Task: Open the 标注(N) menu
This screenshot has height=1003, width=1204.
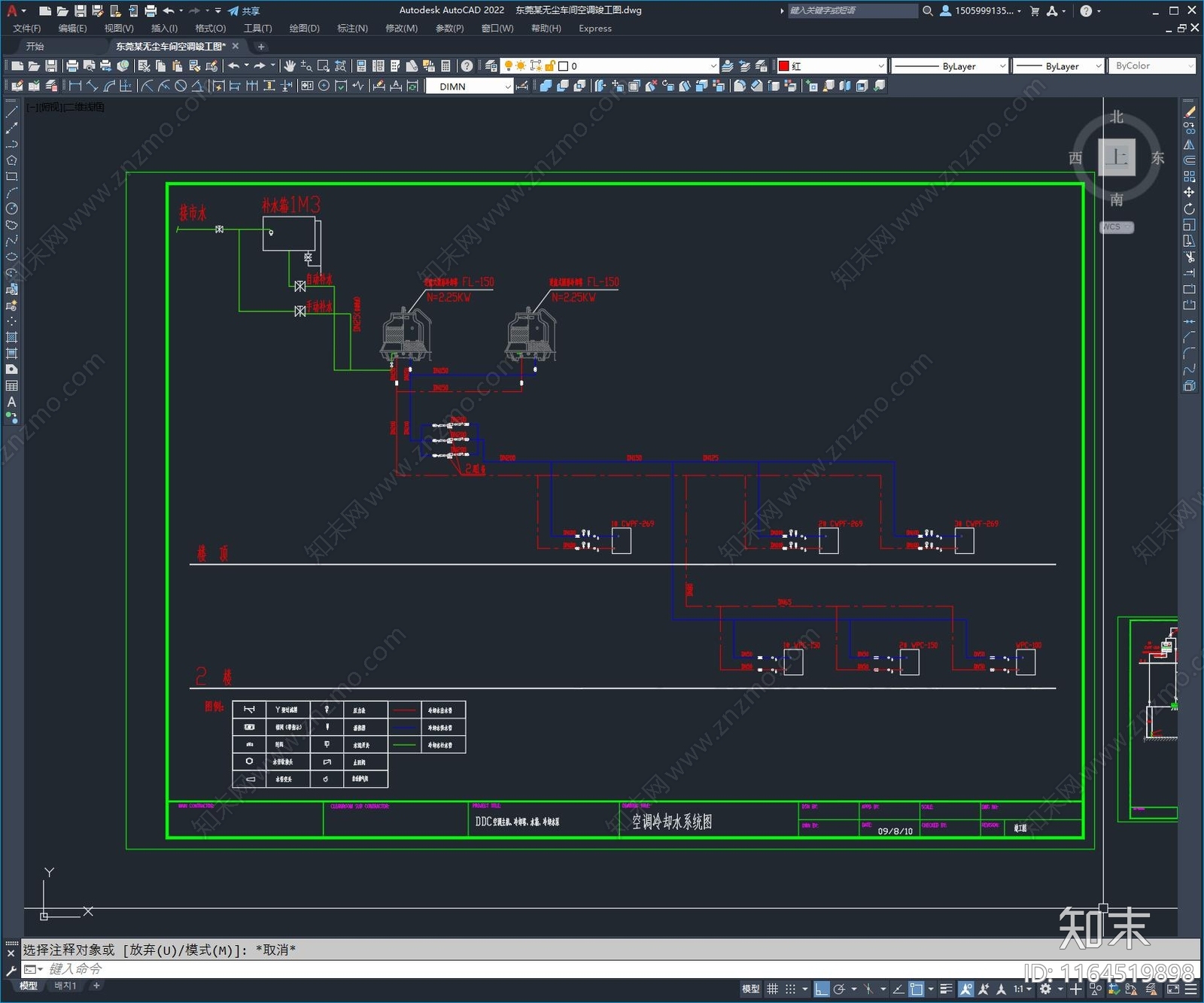Action: pyautogui.click(x=352, y=29)
